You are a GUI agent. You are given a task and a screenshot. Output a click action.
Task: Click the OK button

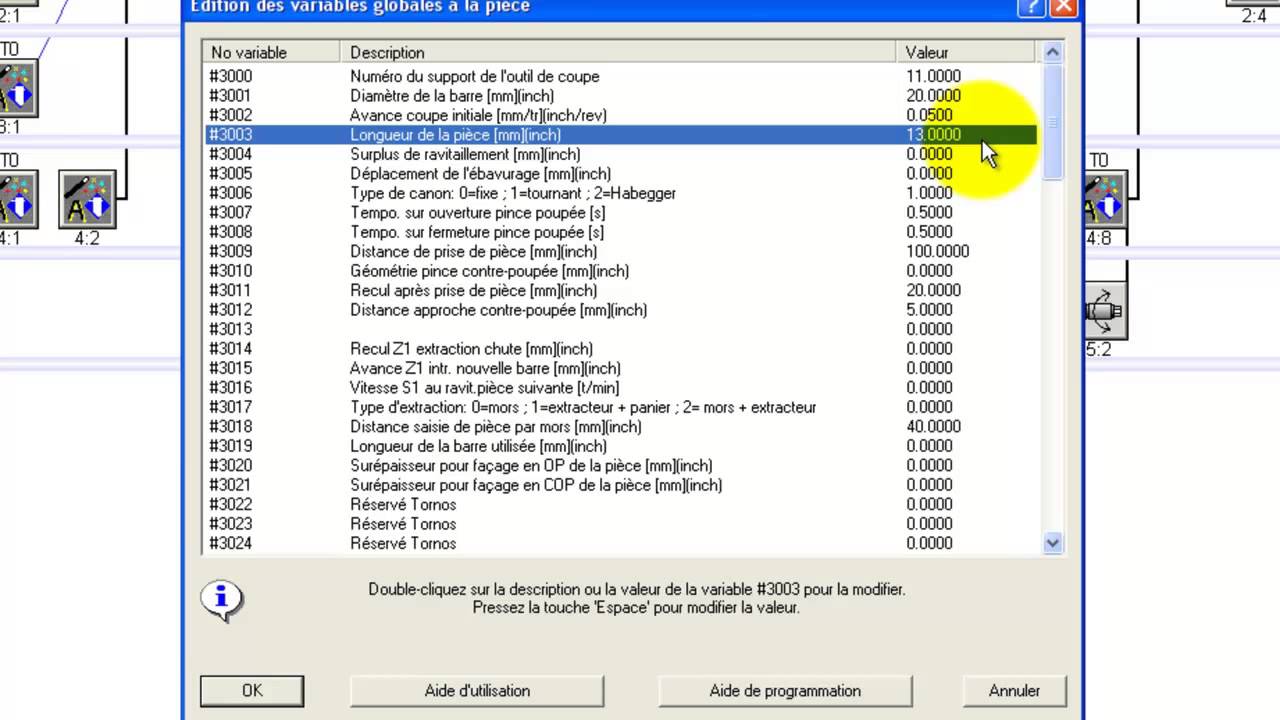(252, 691)
